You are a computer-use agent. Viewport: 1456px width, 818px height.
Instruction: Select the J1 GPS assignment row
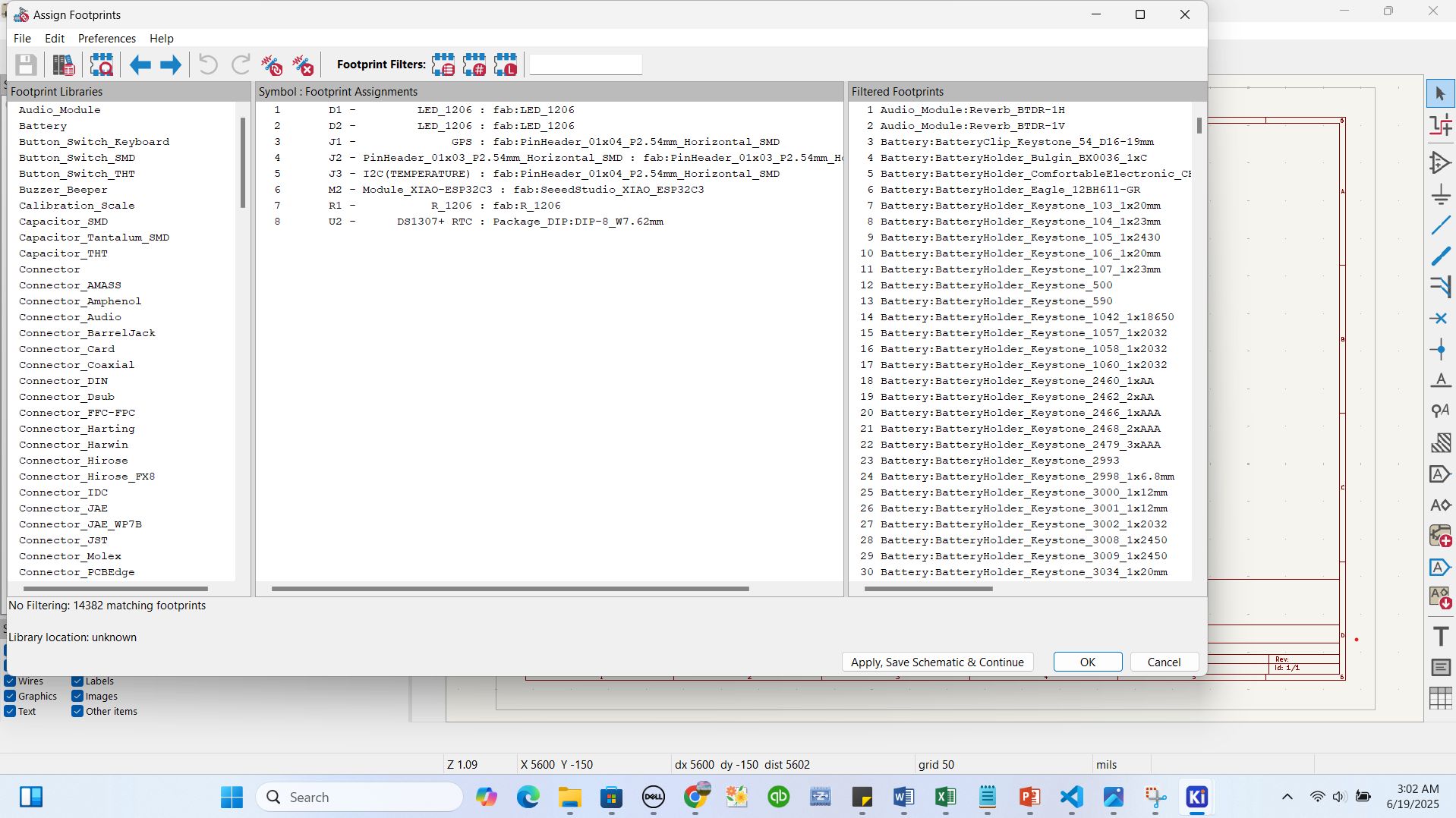point(549,142)
